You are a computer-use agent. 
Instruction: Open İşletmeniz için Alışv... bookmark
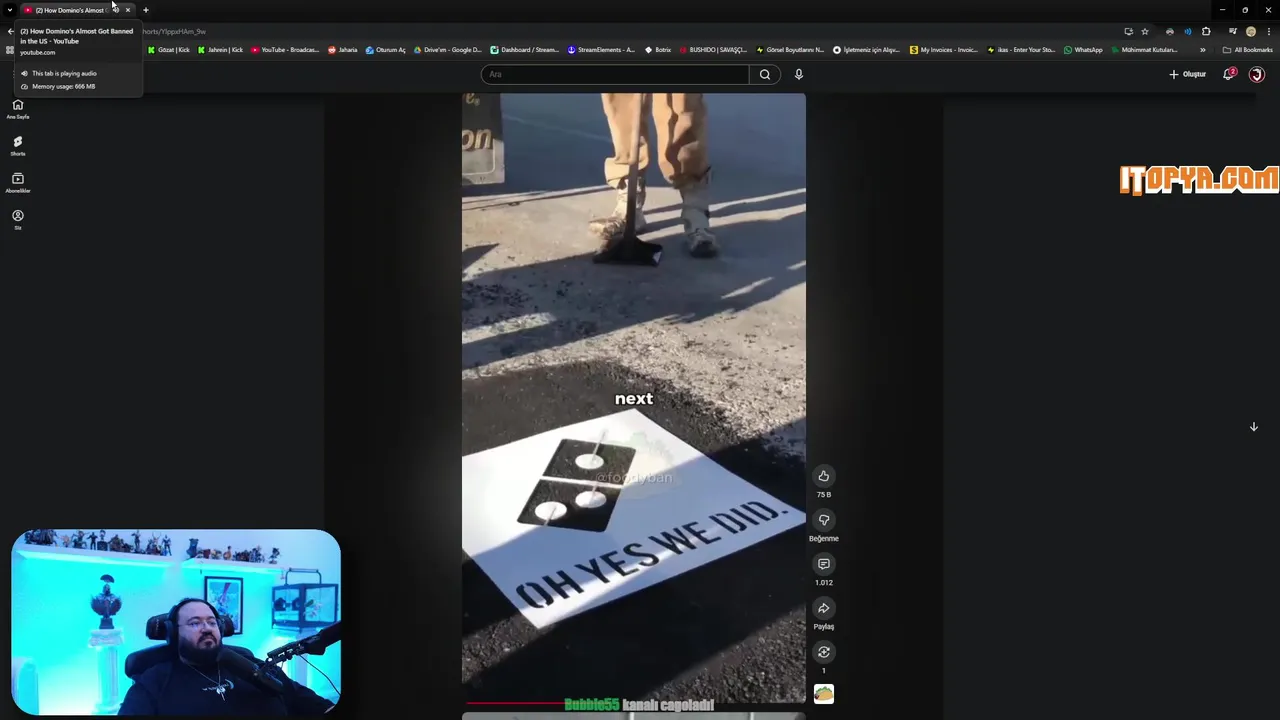tap(866, 50)
